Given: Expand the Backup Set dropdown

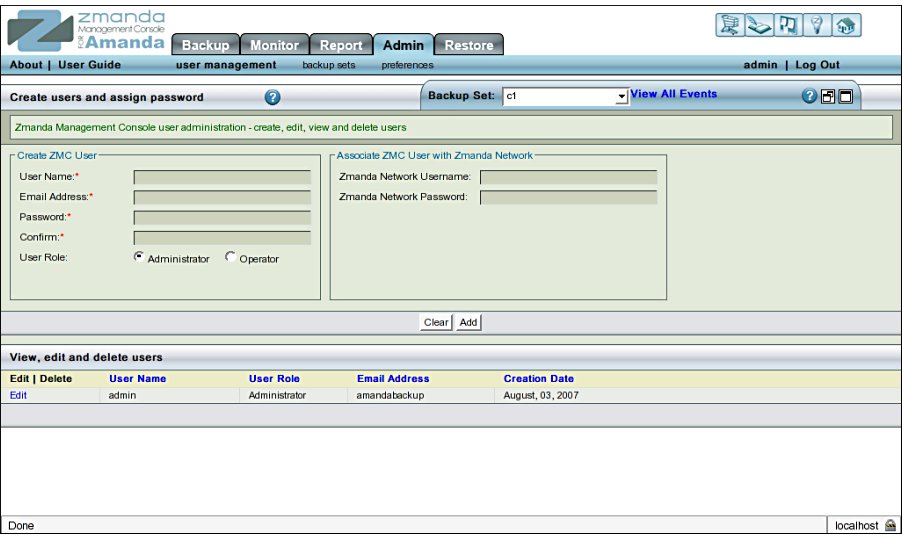Looking at the screenshot, I should click(621, 96).
